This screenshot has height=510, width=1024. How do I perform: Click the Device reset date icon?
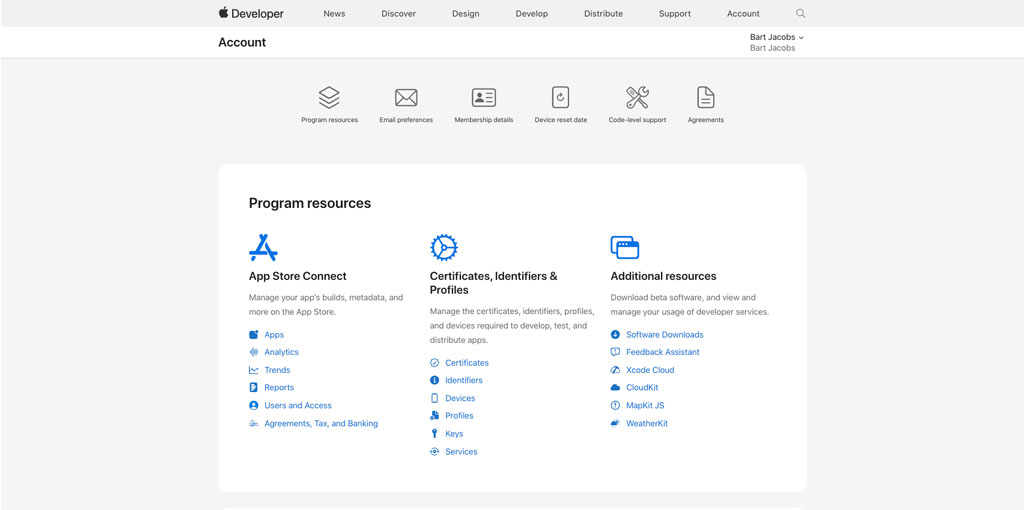pyautogui.click(x=560, y=97)
